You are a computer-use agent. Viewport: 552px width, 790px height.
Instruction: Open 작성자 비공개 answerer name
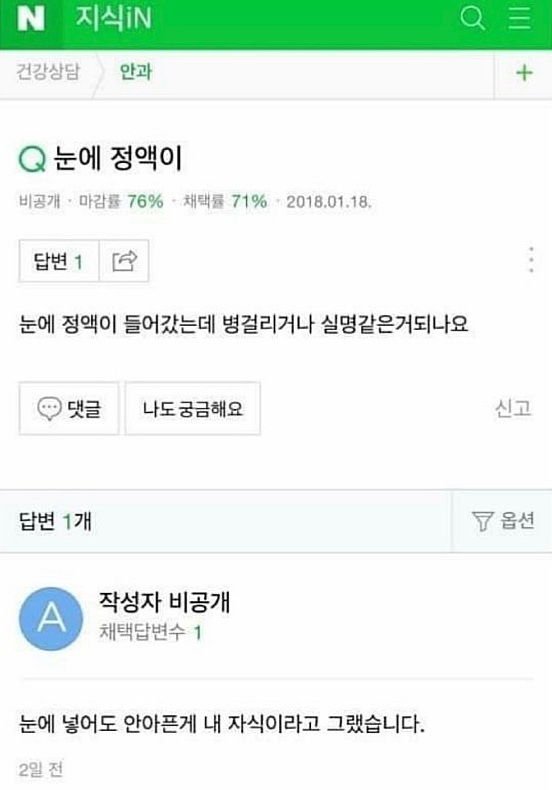coord(164,602)
